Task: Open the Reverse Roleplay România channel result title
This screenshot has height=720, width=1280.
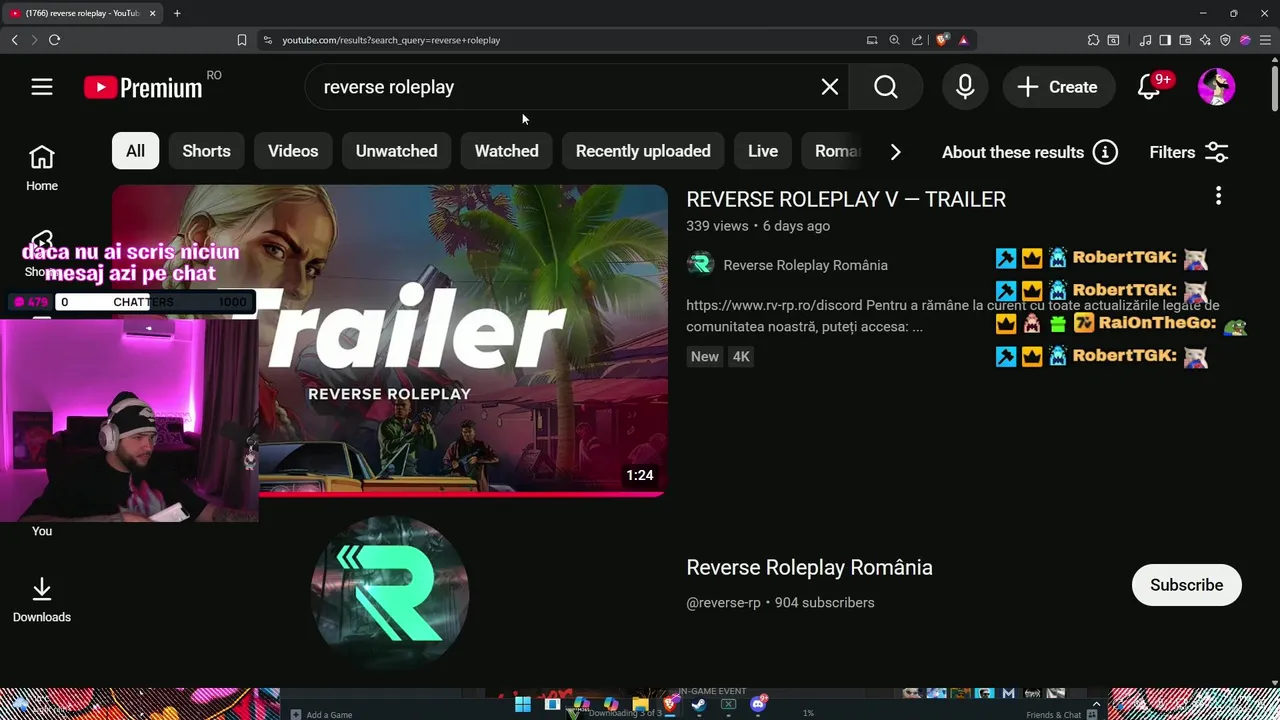Action: (x=809, y=567)
